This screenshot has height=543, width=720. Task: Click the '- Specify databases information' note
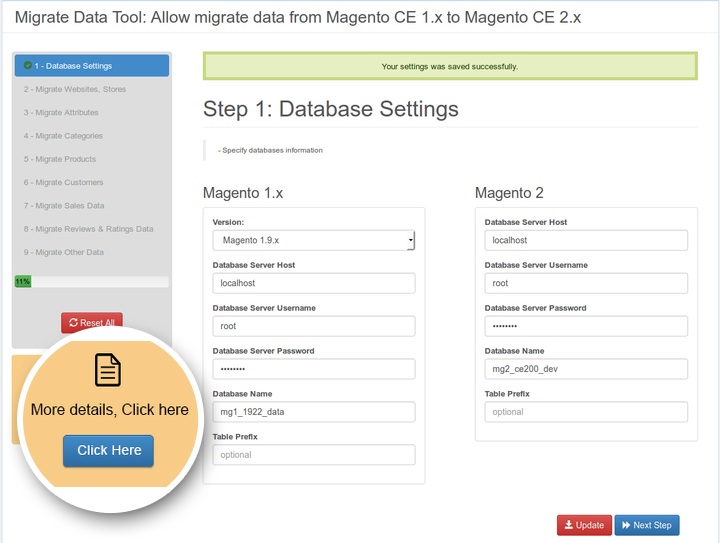(x=270, y=150)
